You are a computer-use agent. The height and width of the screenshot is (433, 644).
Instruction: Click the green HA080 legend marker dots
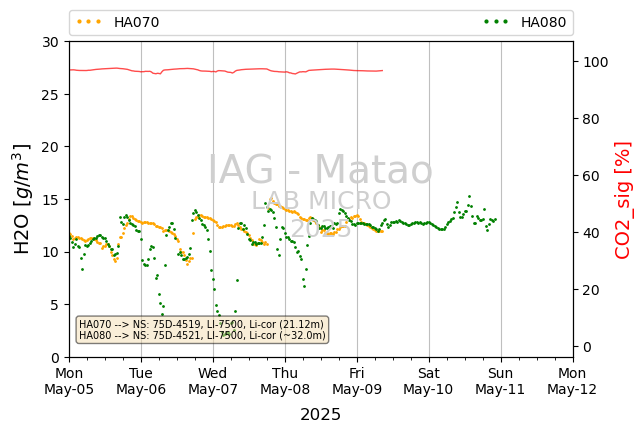pyautogui.click(x=496, y=22)
